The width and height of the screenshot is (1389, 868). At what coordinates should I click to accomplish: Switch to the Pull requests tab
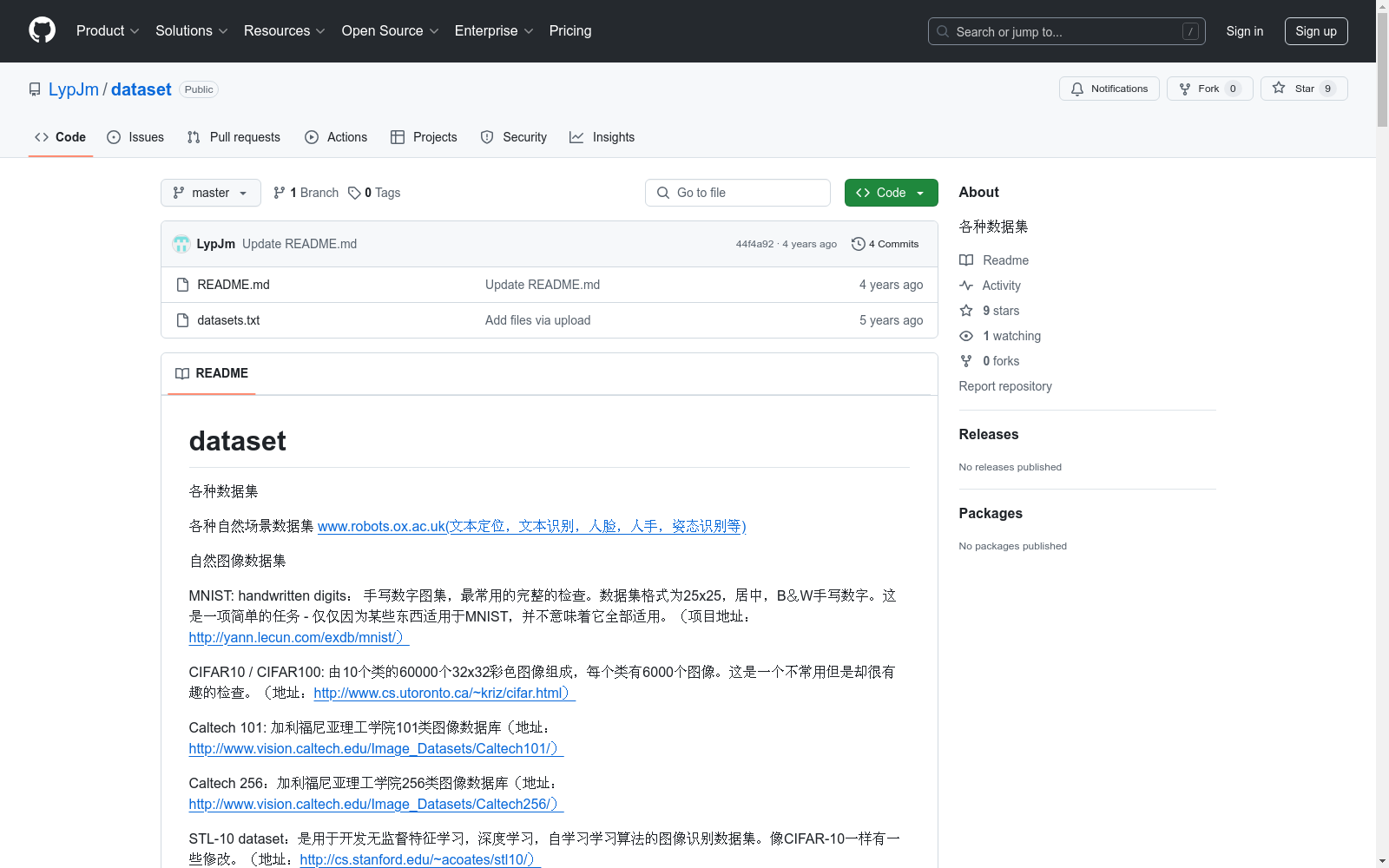[234, 137]
